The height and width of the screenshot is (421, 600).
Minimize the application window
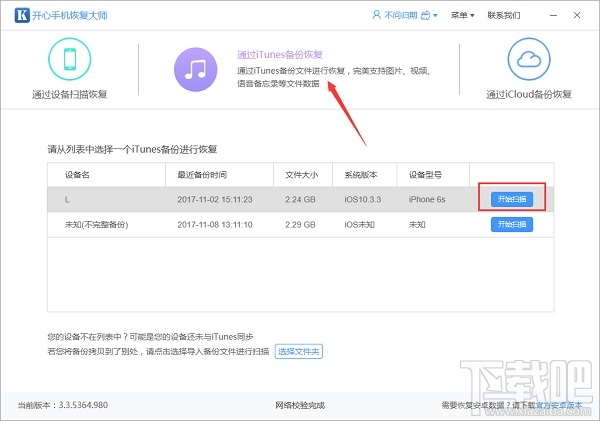553,15
